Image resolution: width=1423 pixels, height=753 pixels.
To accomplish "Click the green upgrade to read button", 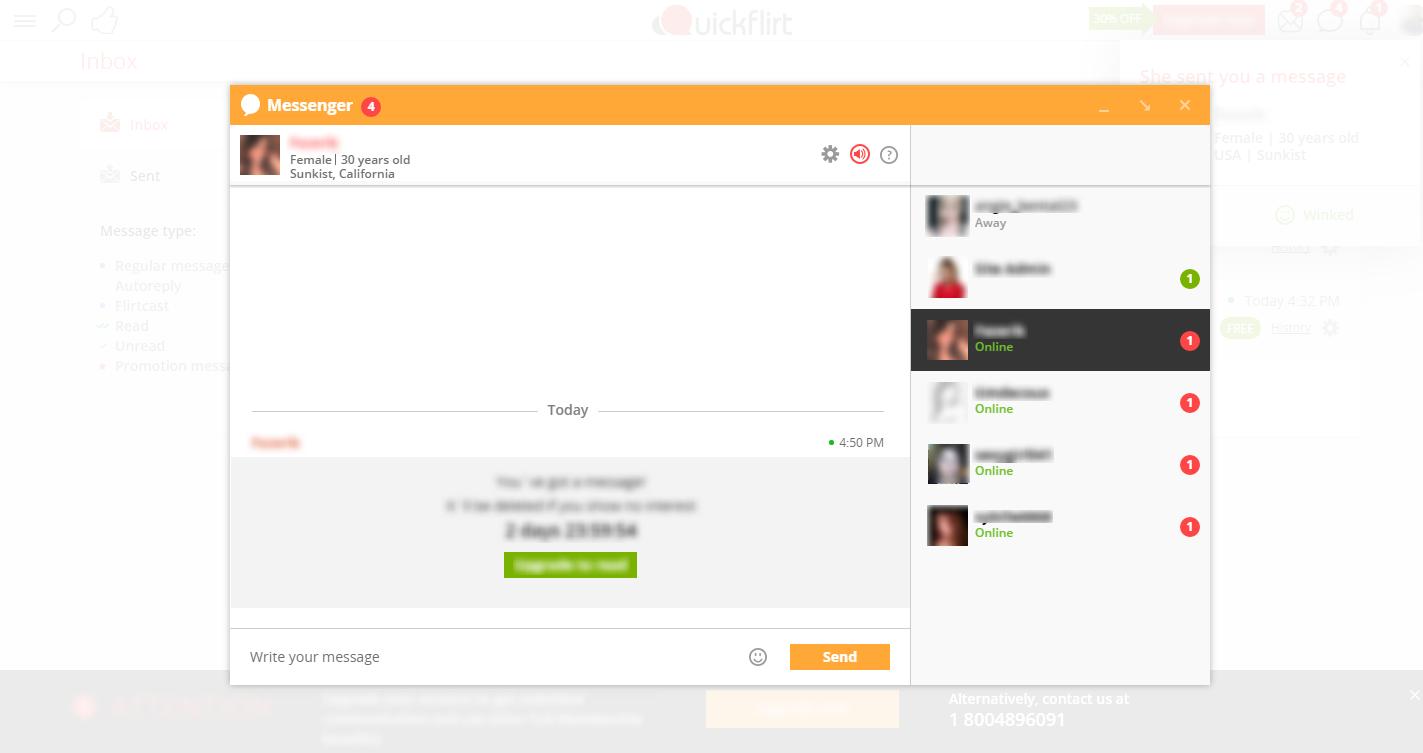I will point(570,565).
